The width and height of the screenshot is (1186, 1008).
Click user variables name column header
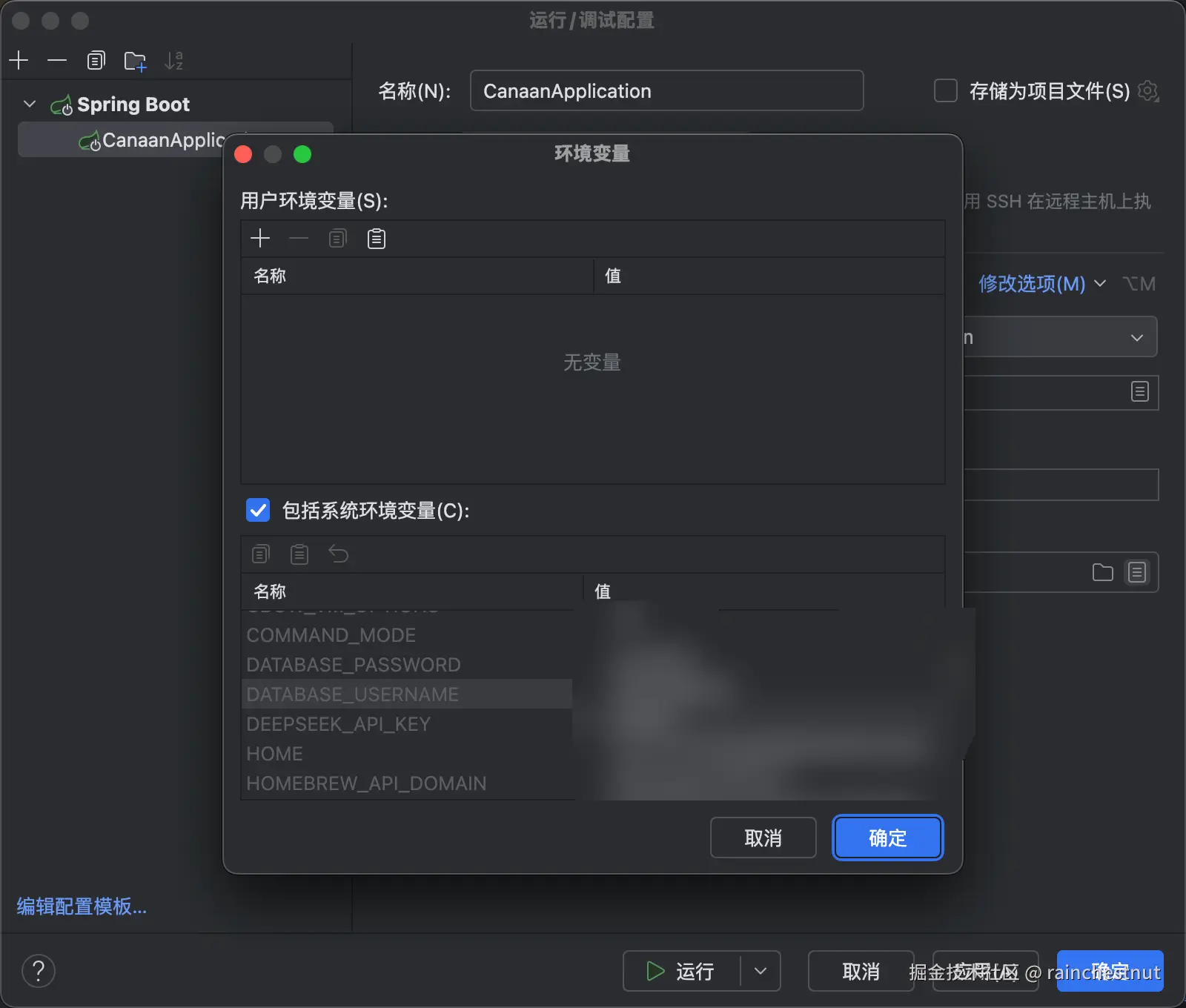pos(417,276)
